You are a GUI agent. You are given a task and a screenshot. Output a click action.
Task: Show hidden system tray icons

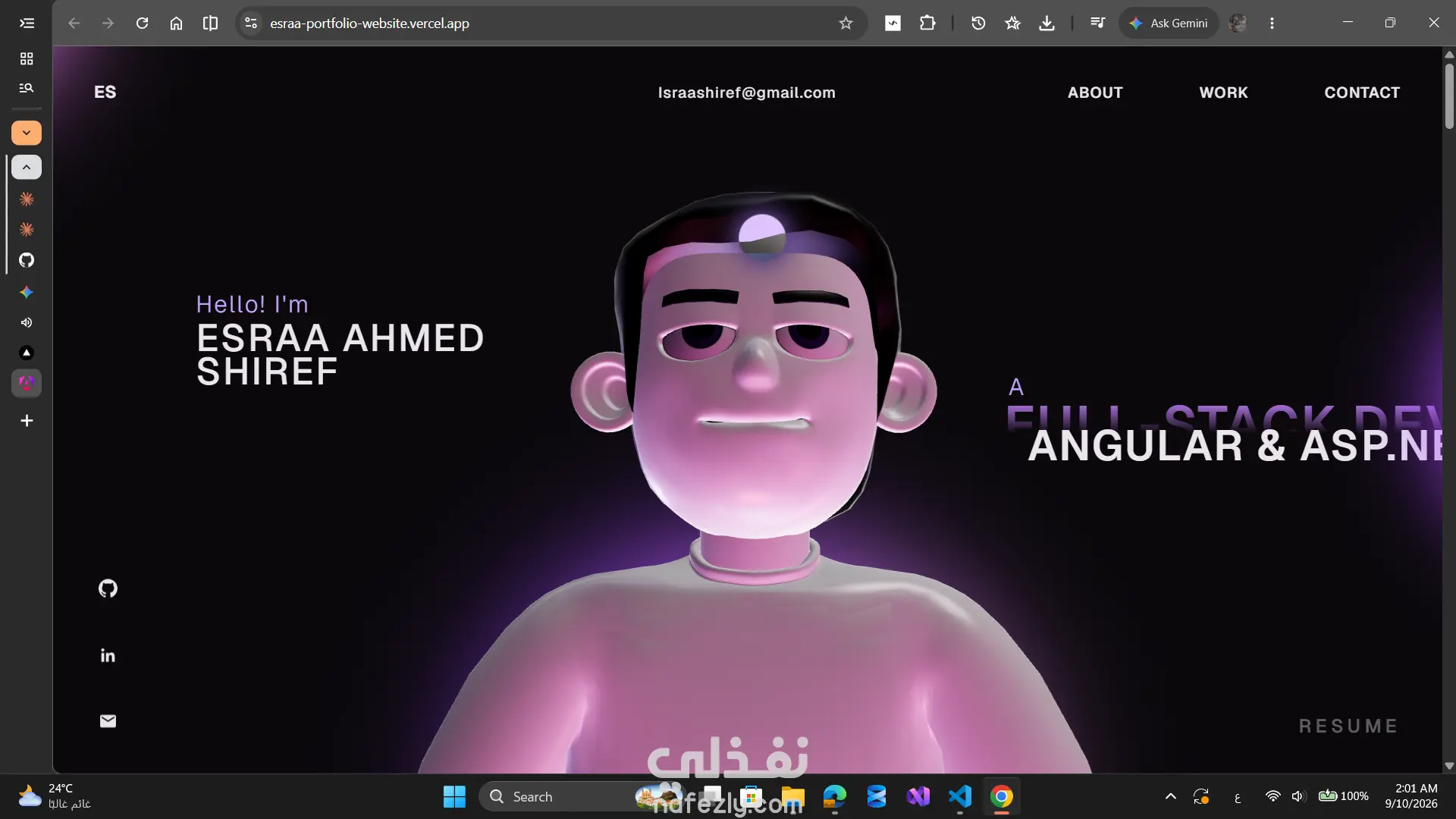pos(1170,796)
